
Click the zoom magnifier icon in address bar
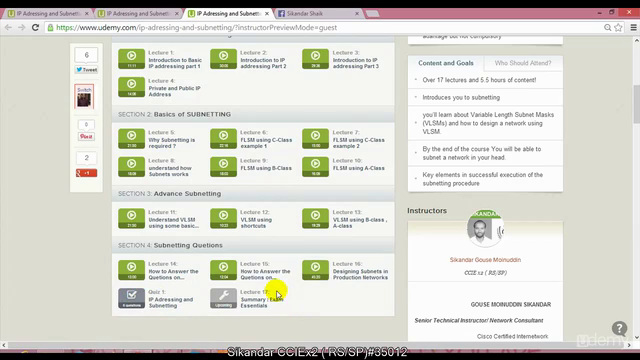coord(607,27)
